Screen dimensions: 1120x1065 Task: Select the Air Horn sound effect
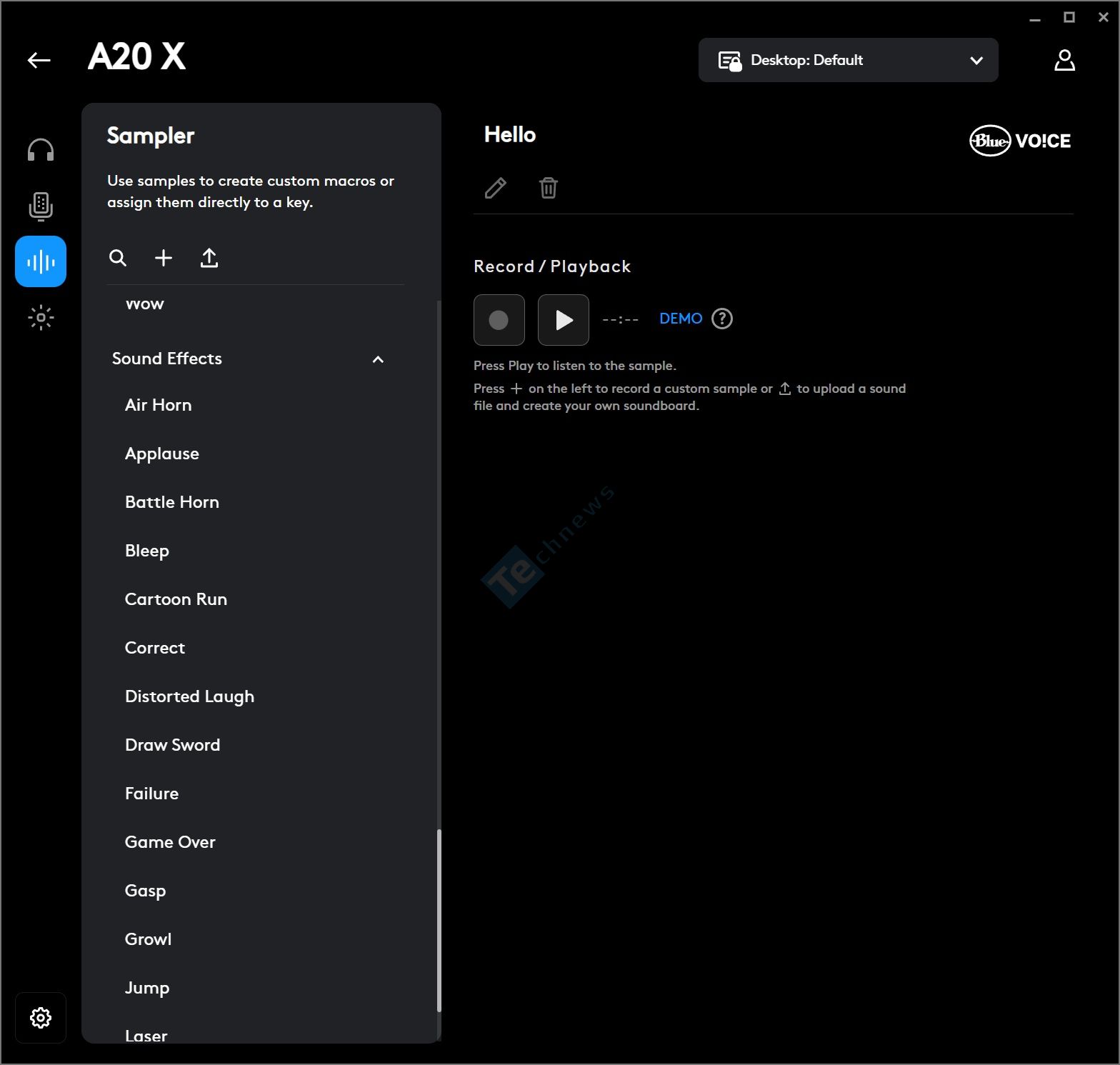158,405
